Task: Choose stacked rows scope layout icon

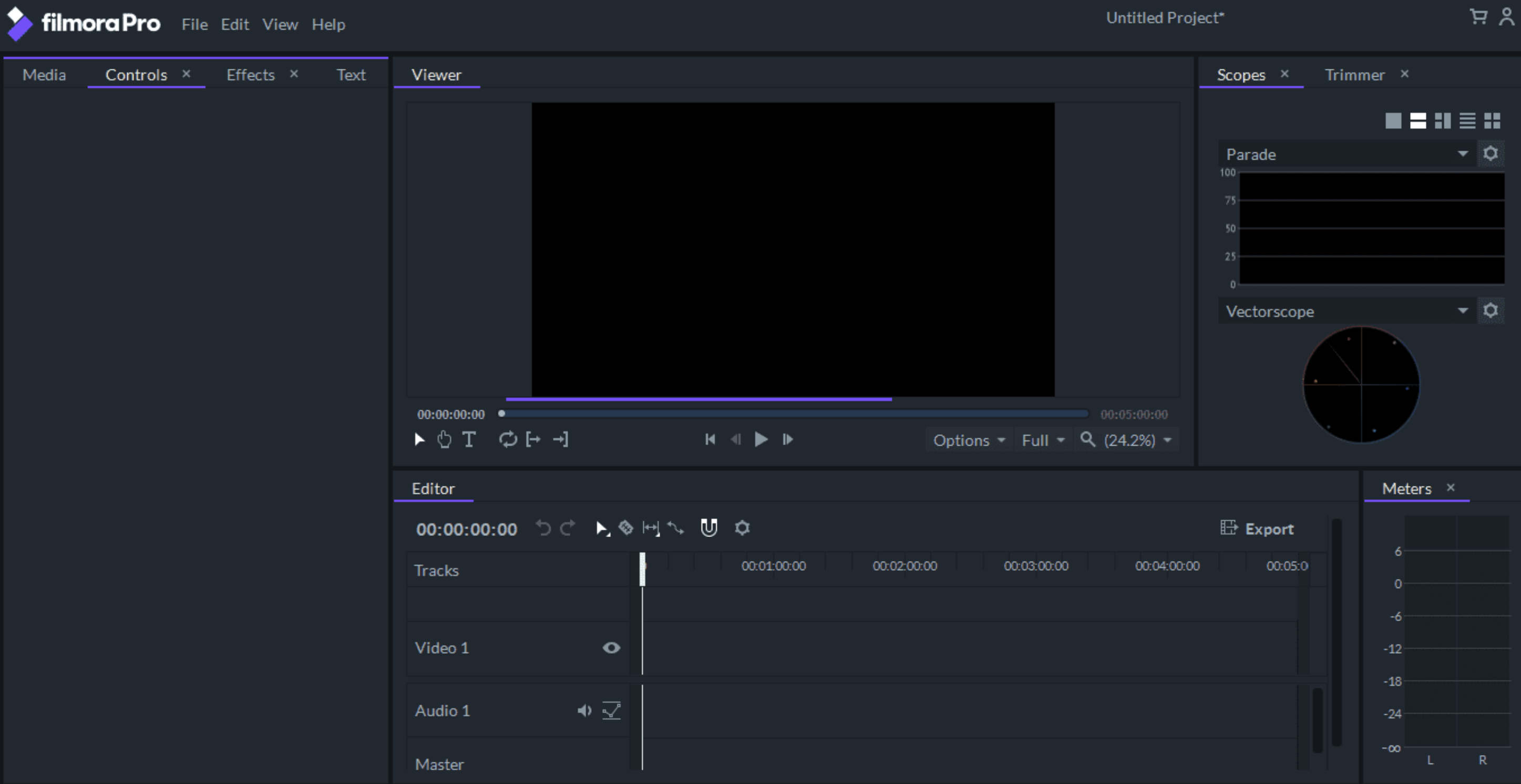Action: tap(1468, 120)
